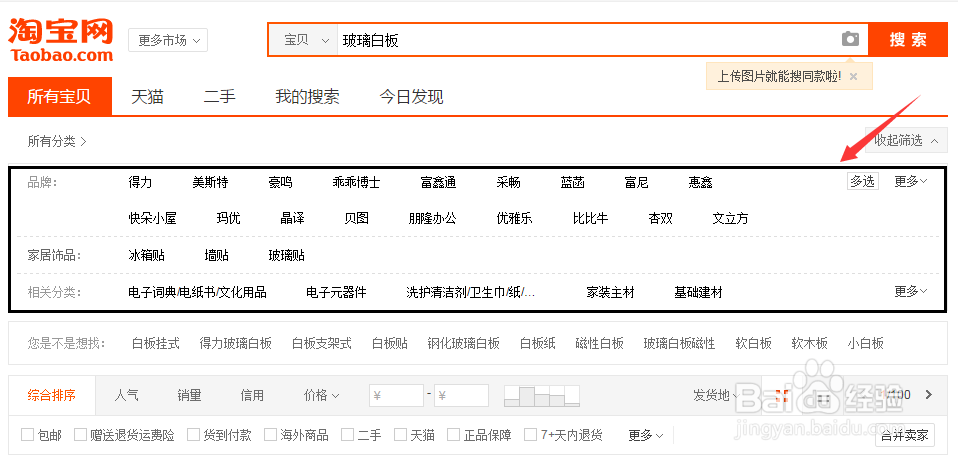Click suggestion 得力玻璃白板
The height and width of the screenshot is (461, 958).
[236, 343]
